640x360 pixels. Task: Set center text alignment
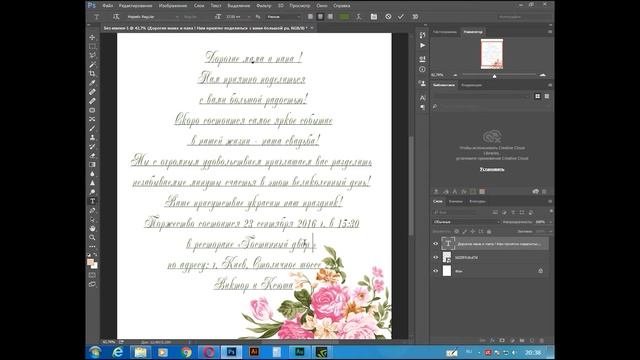click(x=320, y=17)
